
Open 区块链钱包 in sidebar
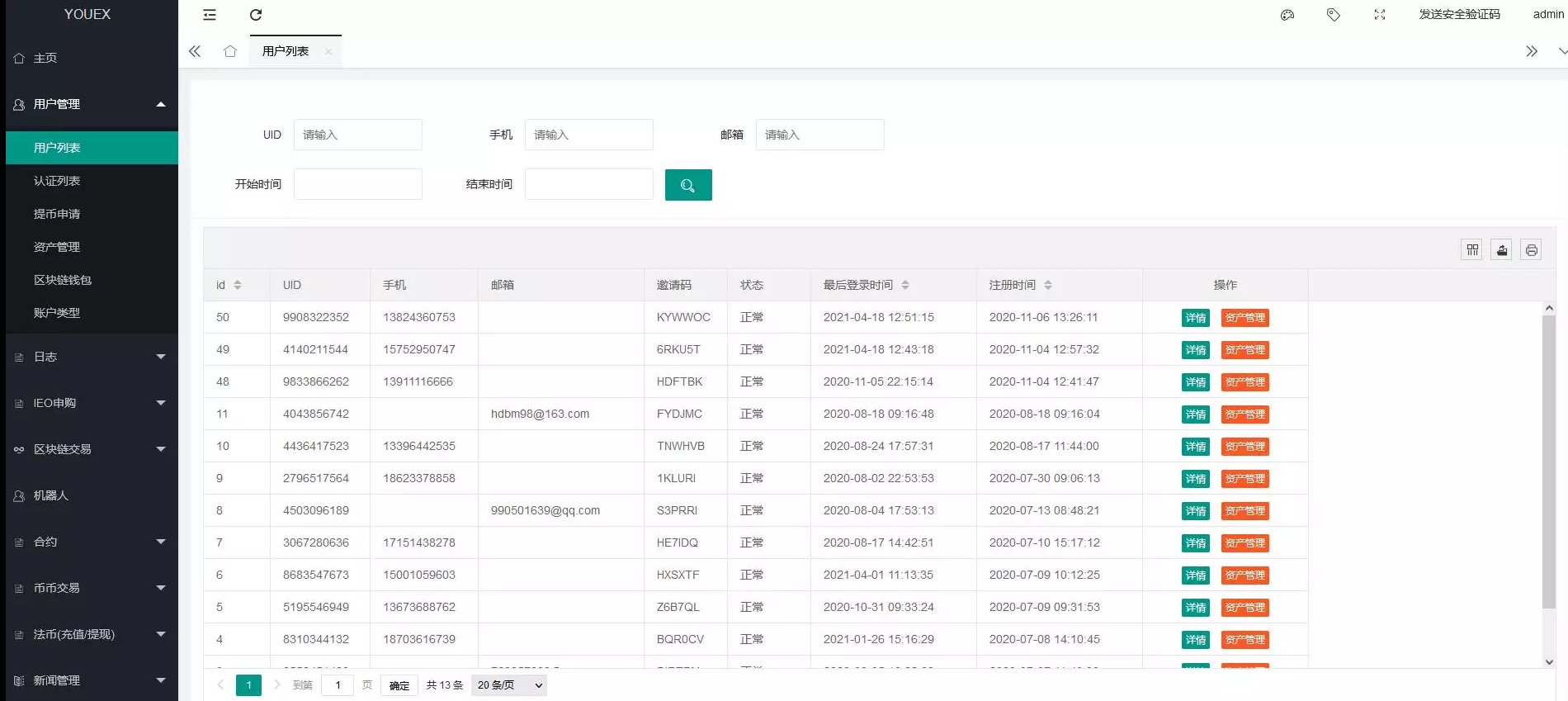(92, 280)
